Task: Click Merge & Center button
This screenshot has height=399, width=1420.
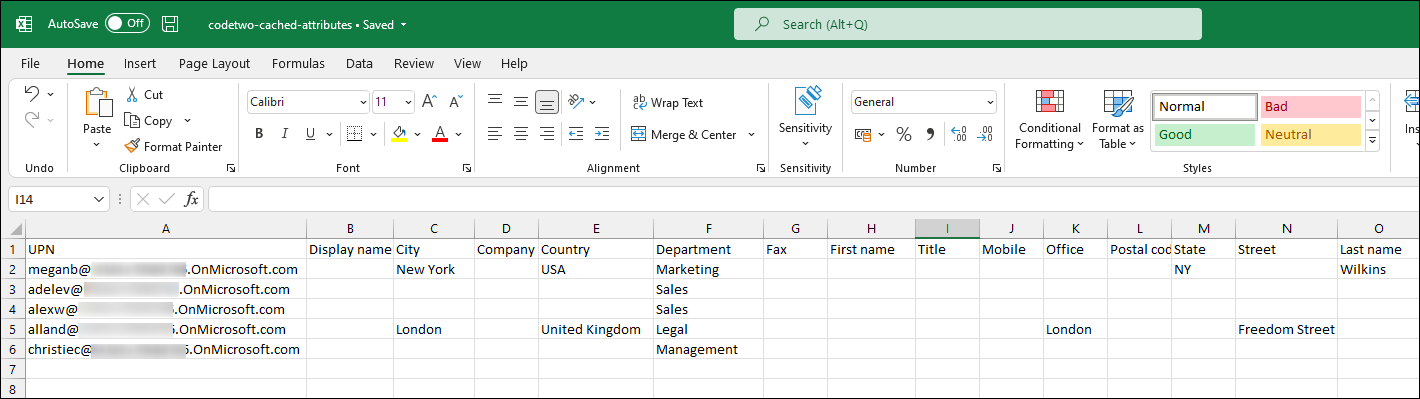Action: point(684,134)
